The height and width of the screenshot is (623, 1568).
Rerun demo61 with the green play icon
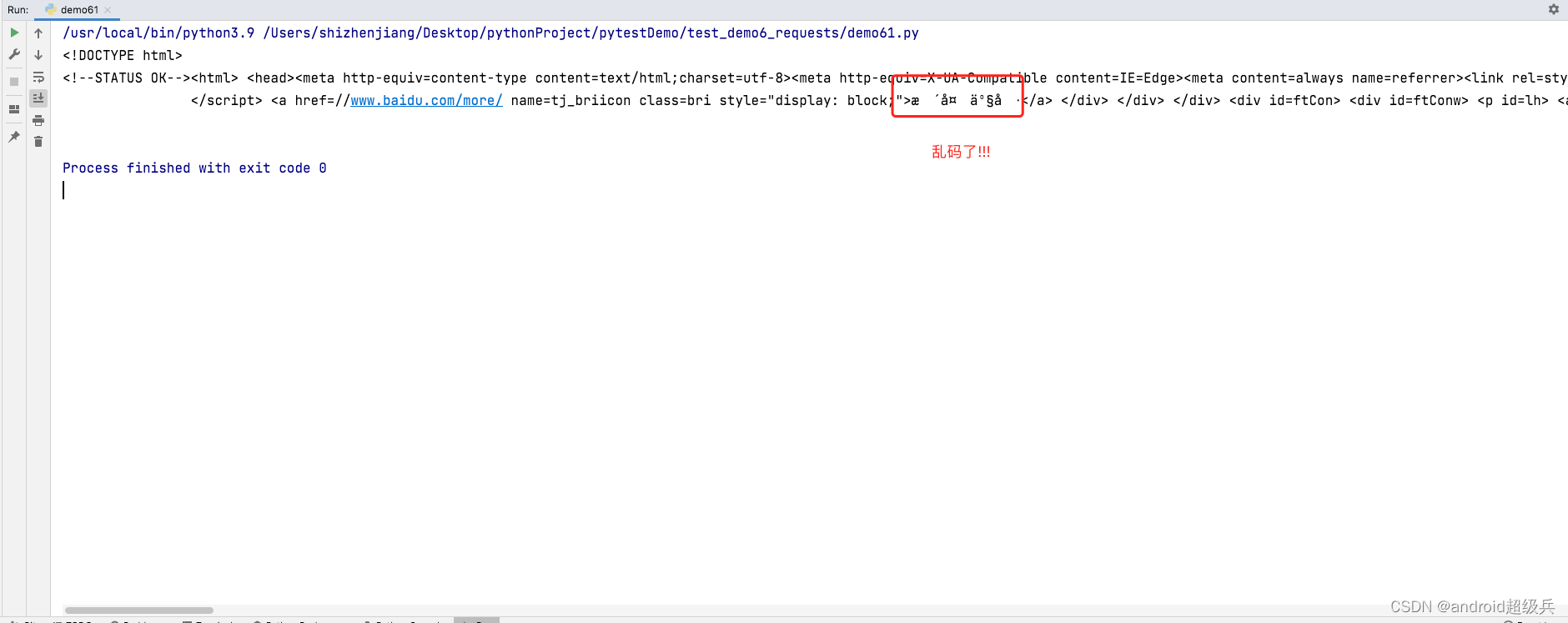point(14,33)
